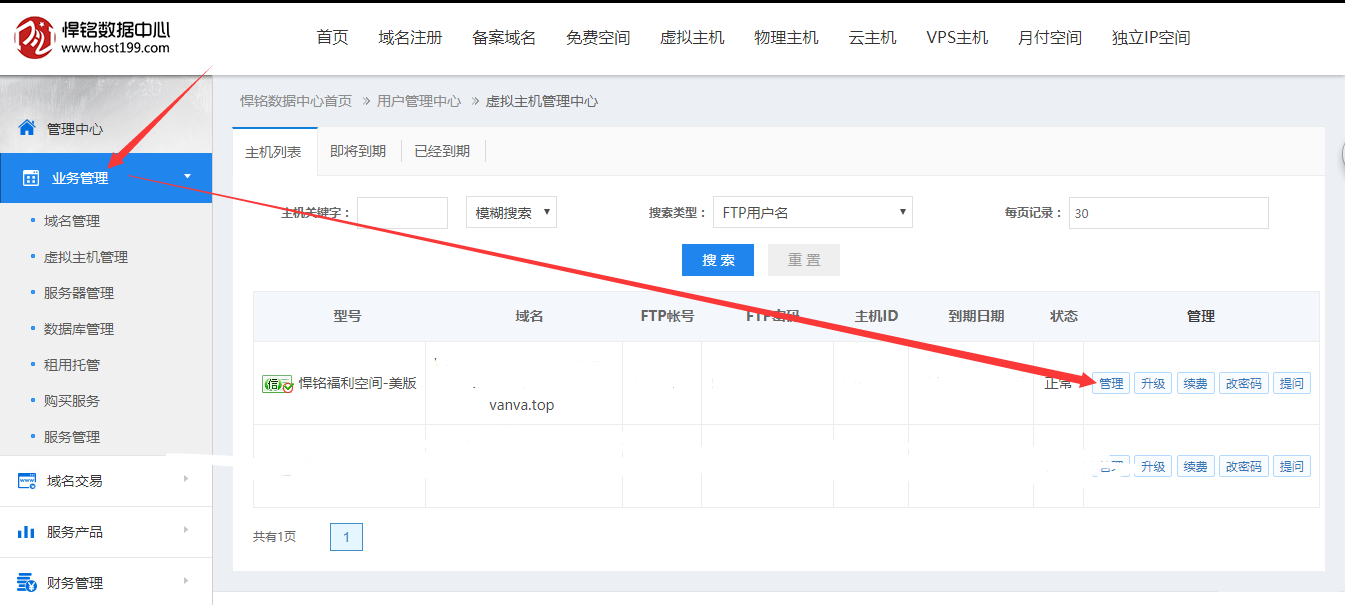
Task: Click the 虚拟主机管理中心 breadcrumb link
Action: [542, 101]
